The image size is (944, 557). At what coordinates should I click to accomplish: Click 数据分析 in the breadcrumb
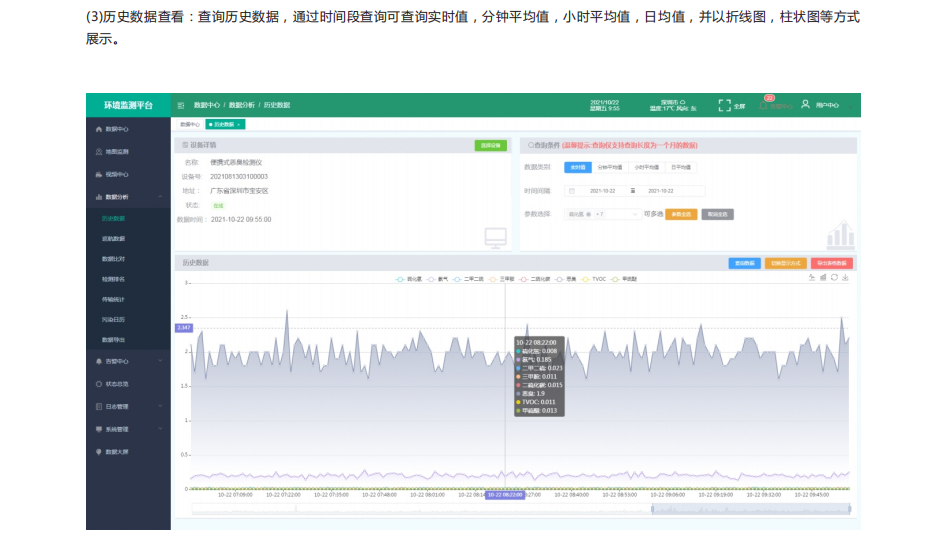242,105
